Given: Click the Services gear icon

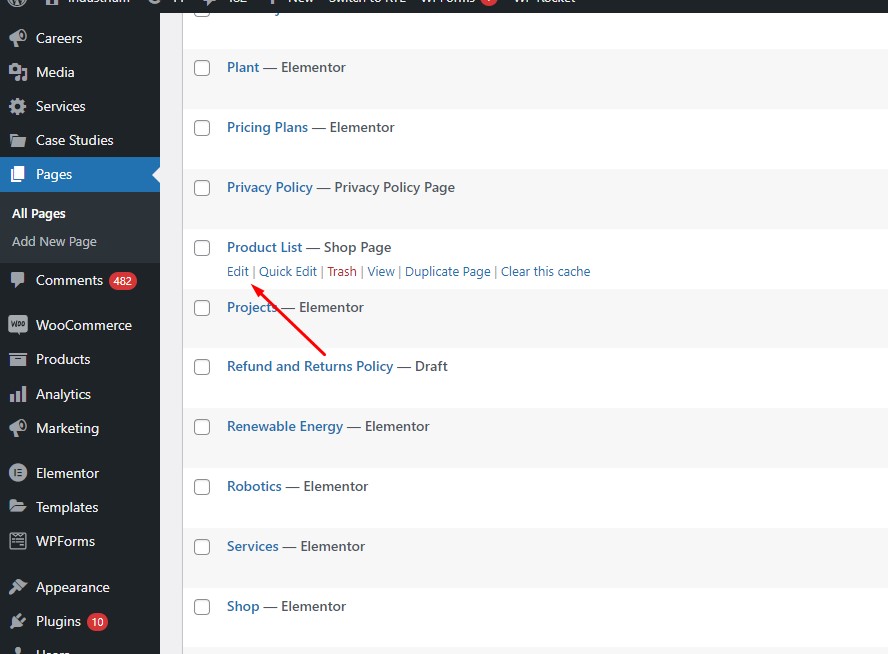Looking at the screenshot, I should pos(18,106).
